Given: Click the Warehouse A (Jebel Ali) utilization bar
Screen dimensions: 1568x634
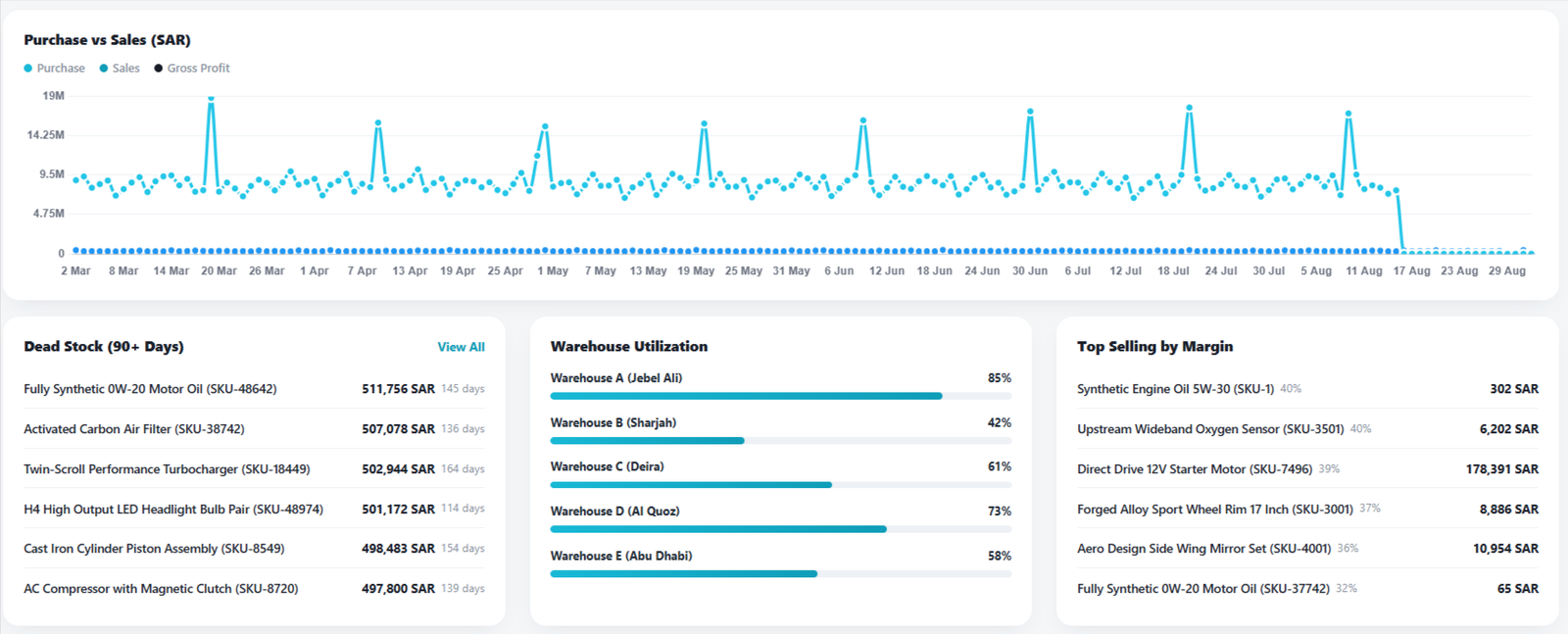Looking at the screenshot, I should click(780, 396).
